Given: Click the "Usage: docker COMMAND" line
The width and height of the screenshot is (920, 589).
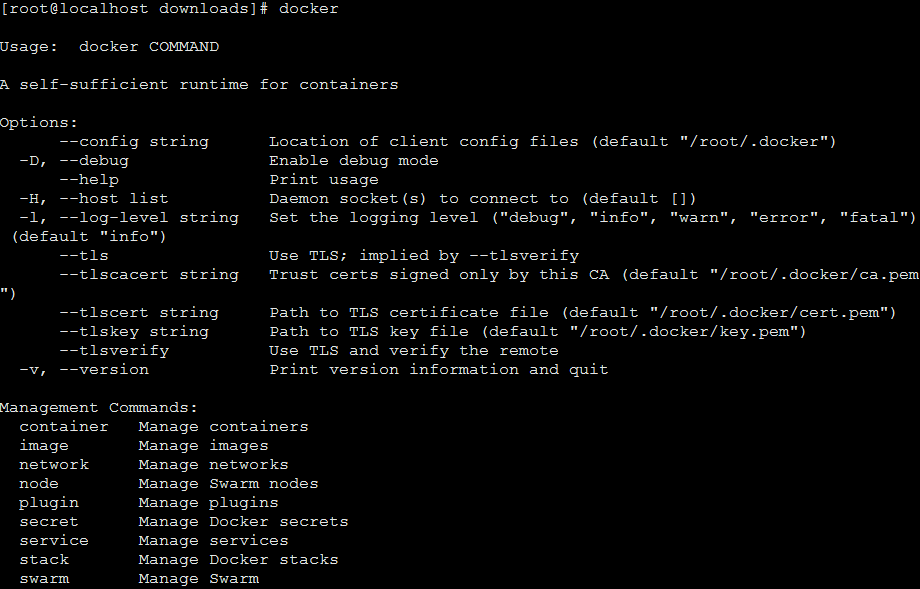Looking at the screenshot, I should tap(109, 47).
